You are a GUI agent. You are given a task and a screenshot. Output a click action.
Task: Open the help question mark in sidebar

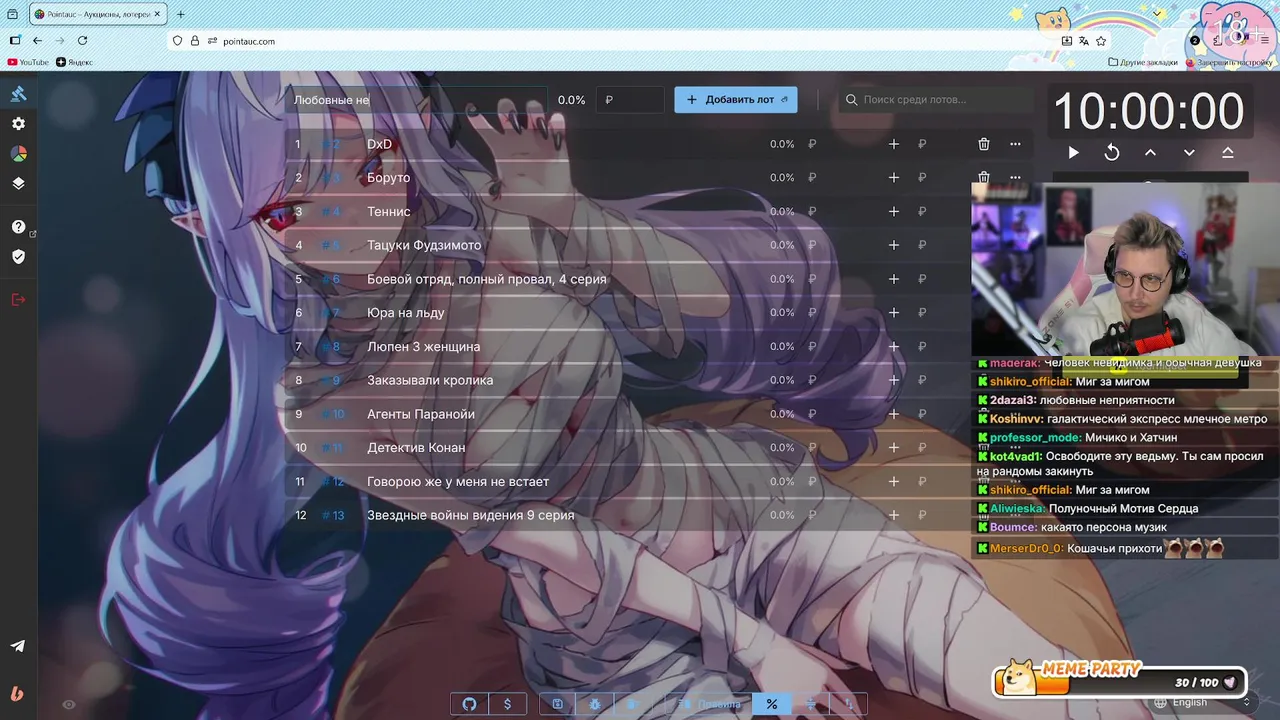(18, 227)
